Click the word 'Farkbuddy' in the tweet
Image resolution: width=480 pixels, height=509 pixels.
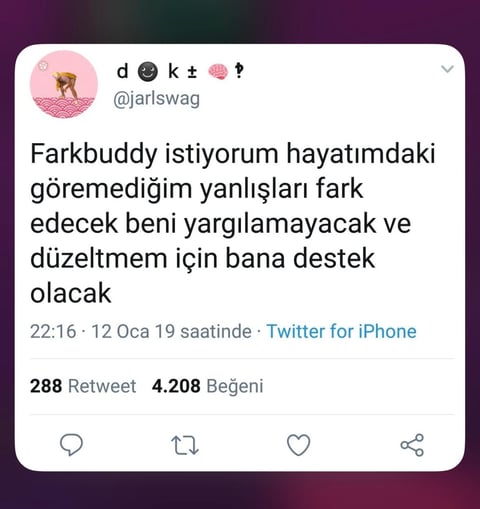(94, 155)
